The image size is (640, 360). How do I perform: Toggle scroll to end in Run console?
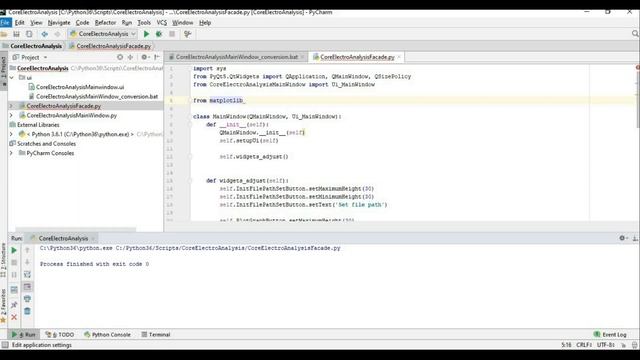pos(27,287)
